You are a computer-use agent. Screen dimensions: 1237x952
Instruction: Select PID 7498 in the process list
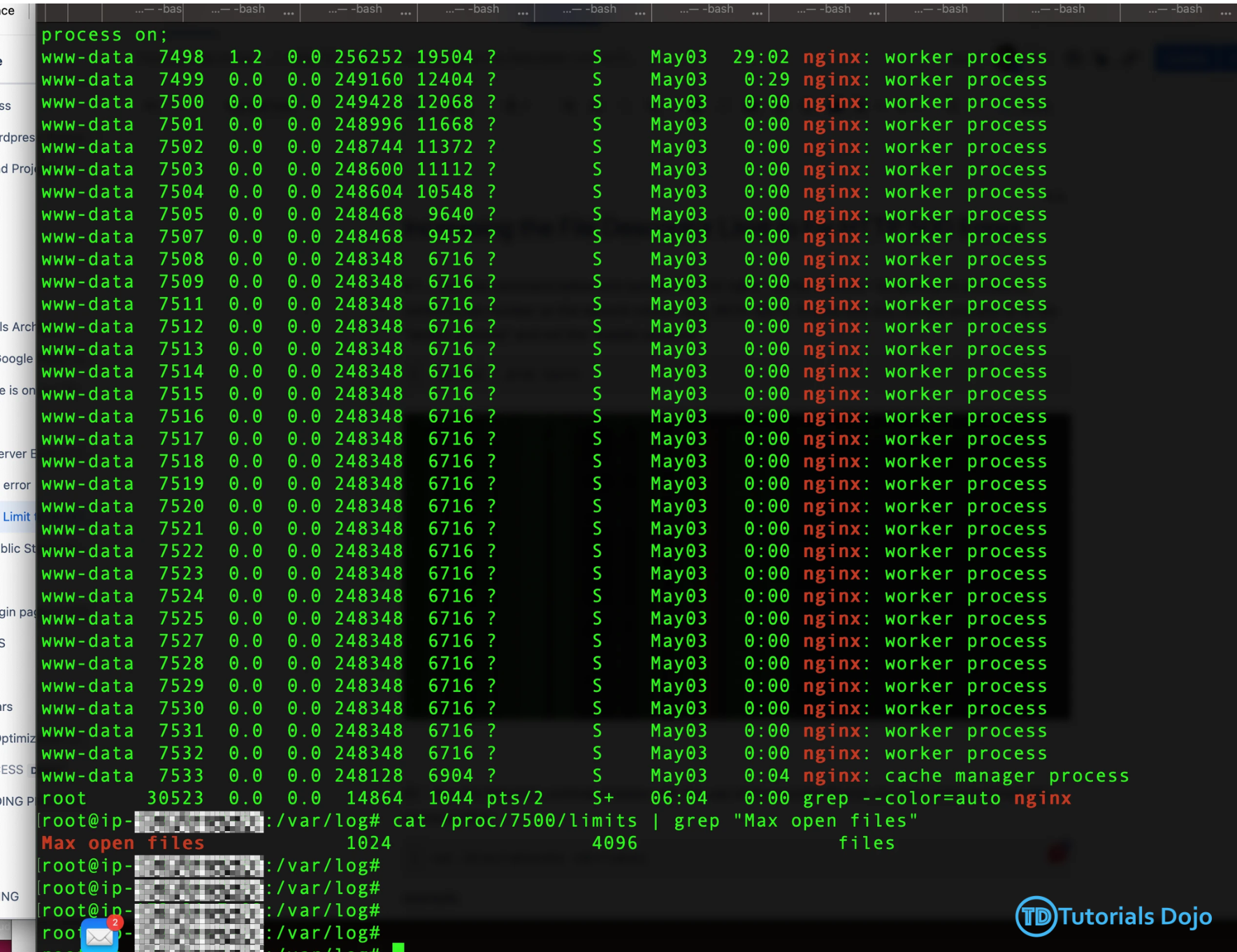181,57
